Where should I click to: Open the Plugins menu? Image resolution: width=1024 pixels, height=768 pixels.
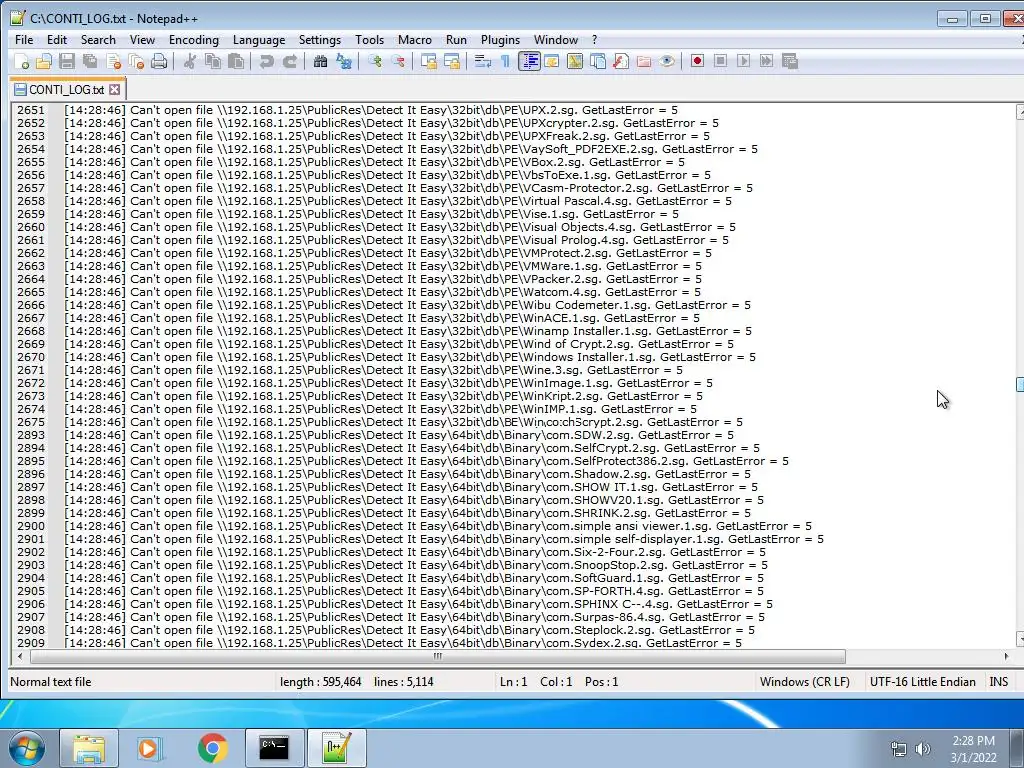tap(500, 40)
